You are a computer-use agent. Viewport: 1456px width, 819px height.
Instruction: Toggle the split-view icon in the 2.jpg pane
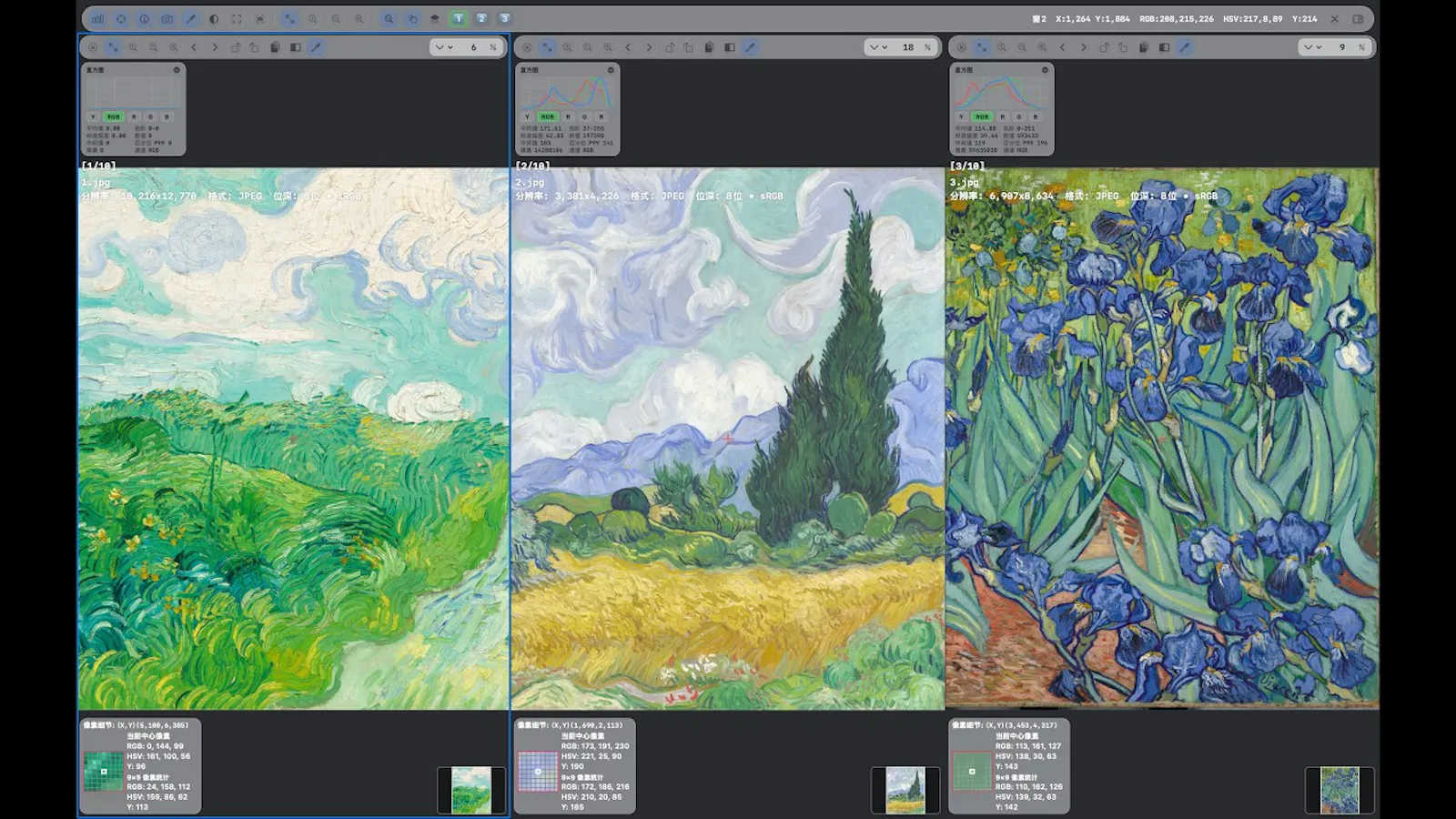pos(730,47)
